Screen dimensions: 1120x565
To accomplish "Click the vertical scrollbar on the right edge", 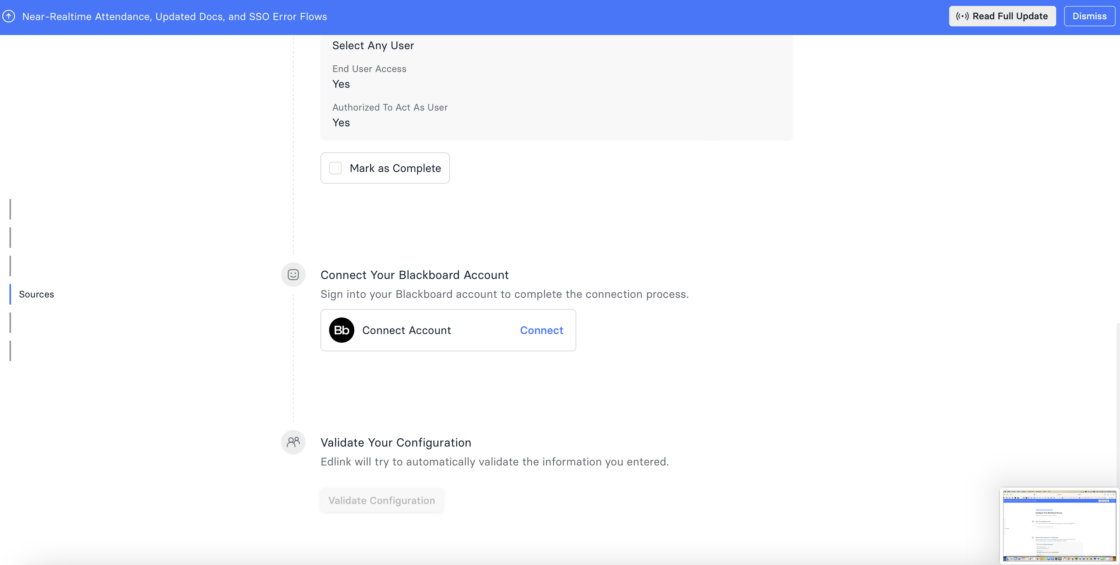I will [1116, 400].
